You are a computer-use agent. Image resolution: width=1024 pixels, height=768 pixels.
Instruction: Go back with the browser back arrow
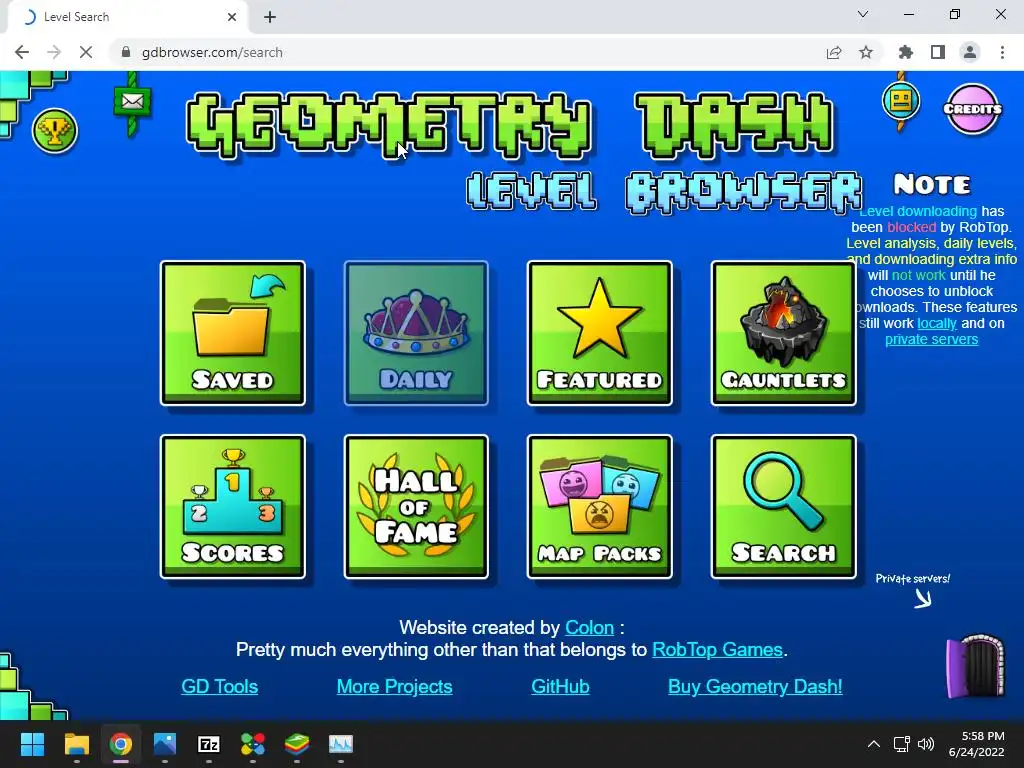coord(22,52)
